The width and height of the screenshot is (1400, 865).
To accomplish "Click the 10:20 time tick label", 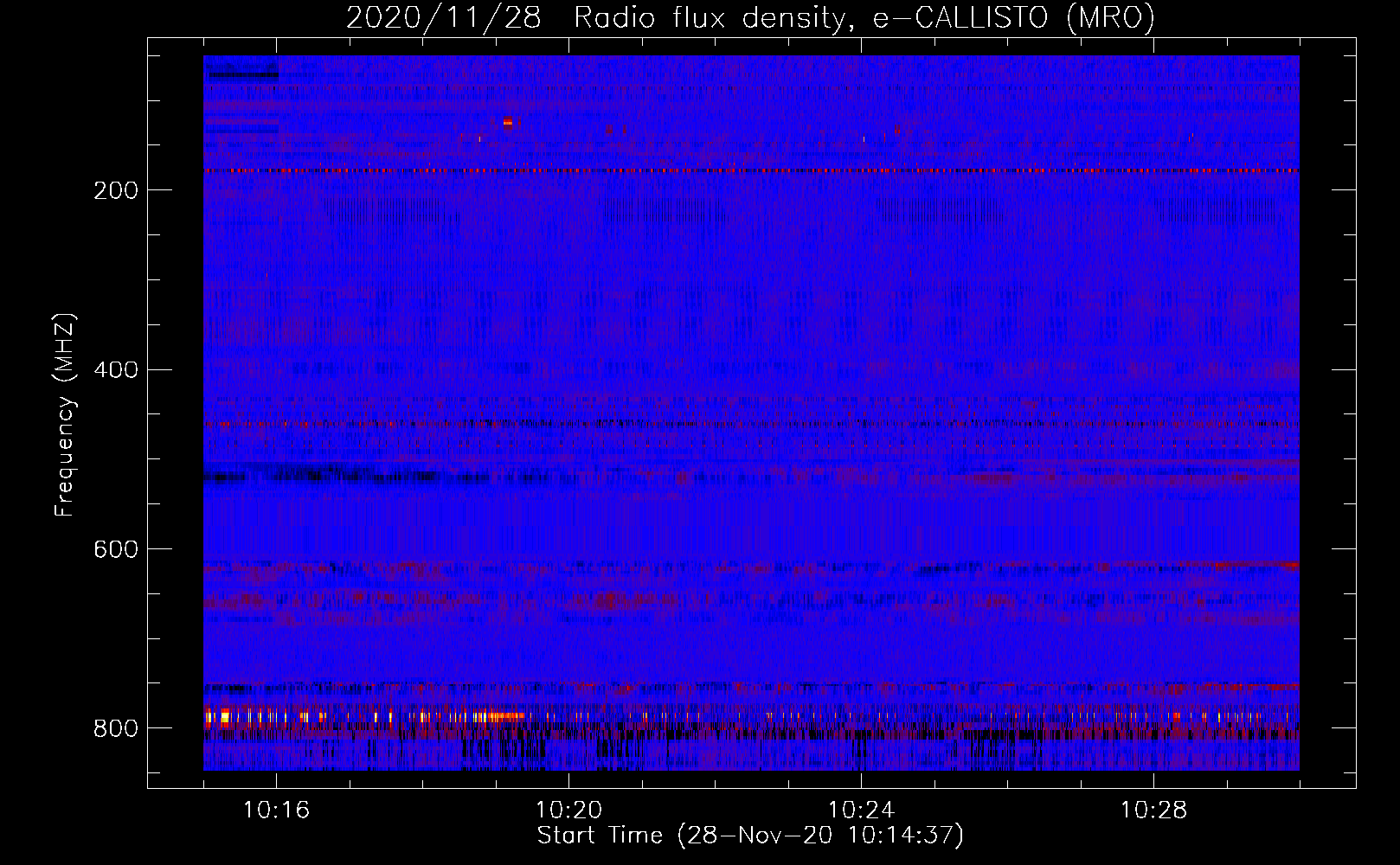I will point(568,810).
